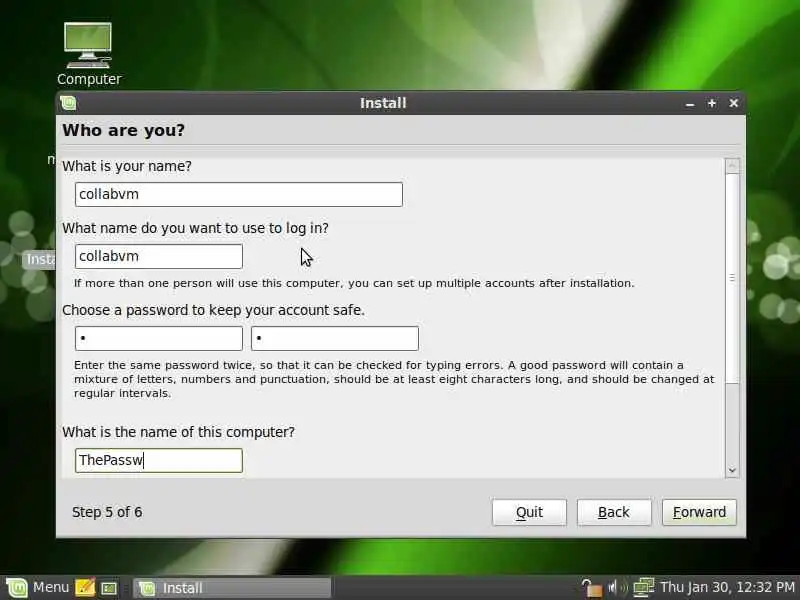Screen dimensions: 800x600
Task: Focus the login name field
Action: [159, 256]
